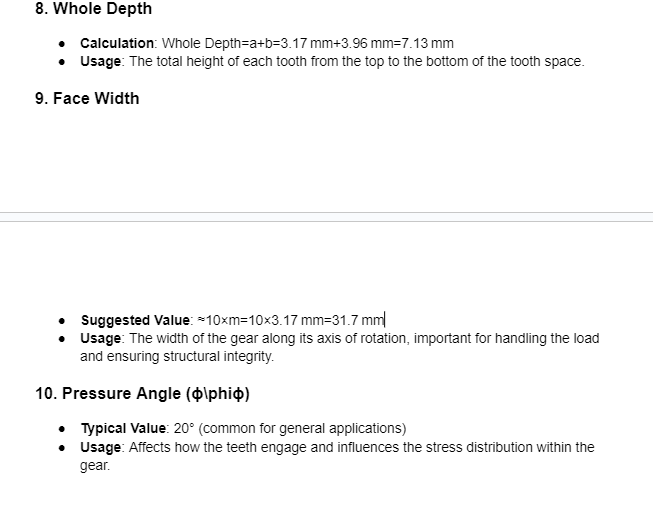Place cursor after "31.7 mm" text
Viewport: 653px width, 516px height.
click(385, 320)
